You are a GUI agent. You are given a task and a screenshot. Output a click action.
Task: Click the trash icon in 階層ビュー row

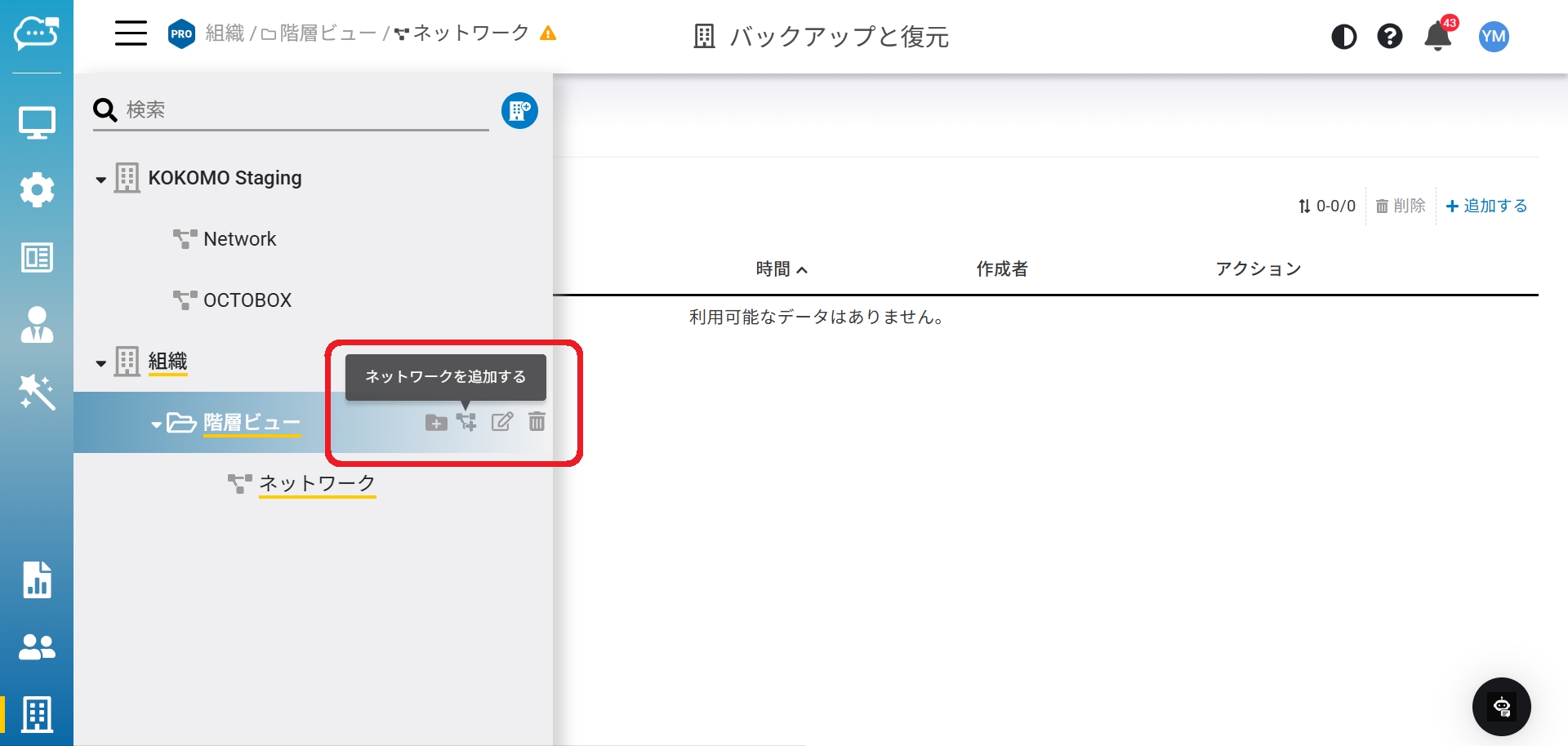point(537,422)
